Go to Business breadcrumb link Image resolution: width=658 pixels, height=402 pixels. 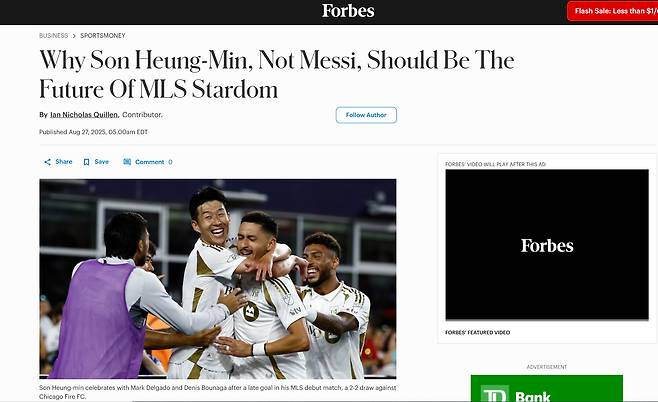point(53,36)
